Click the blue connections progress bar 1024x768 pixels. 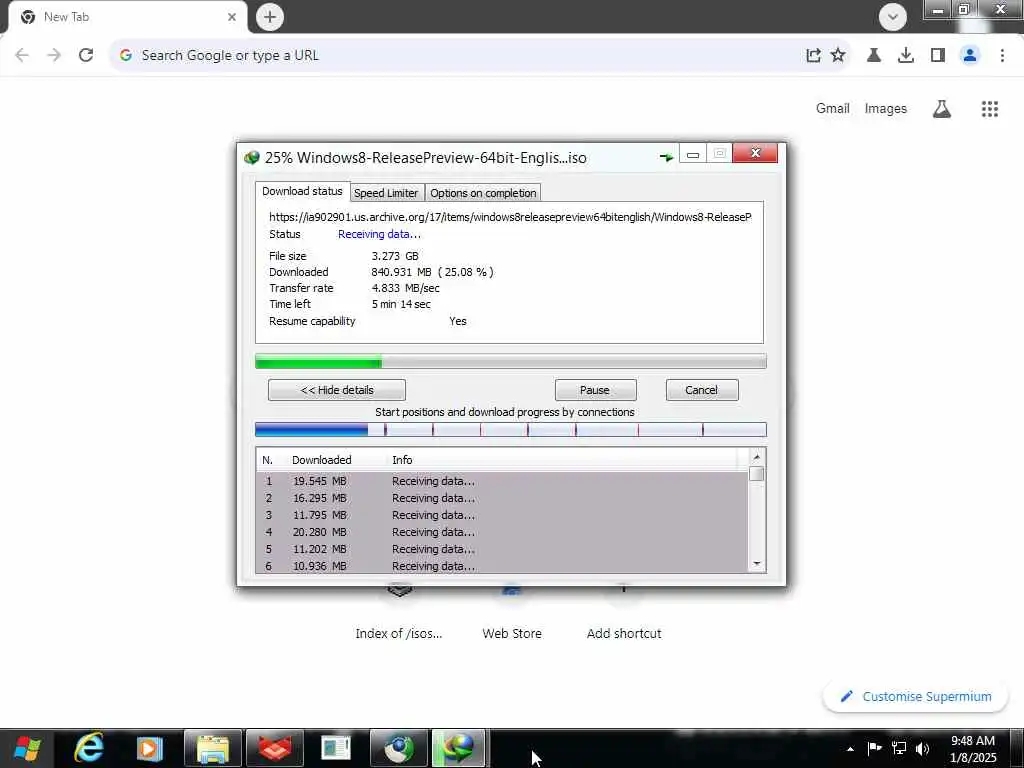point(511,430)
